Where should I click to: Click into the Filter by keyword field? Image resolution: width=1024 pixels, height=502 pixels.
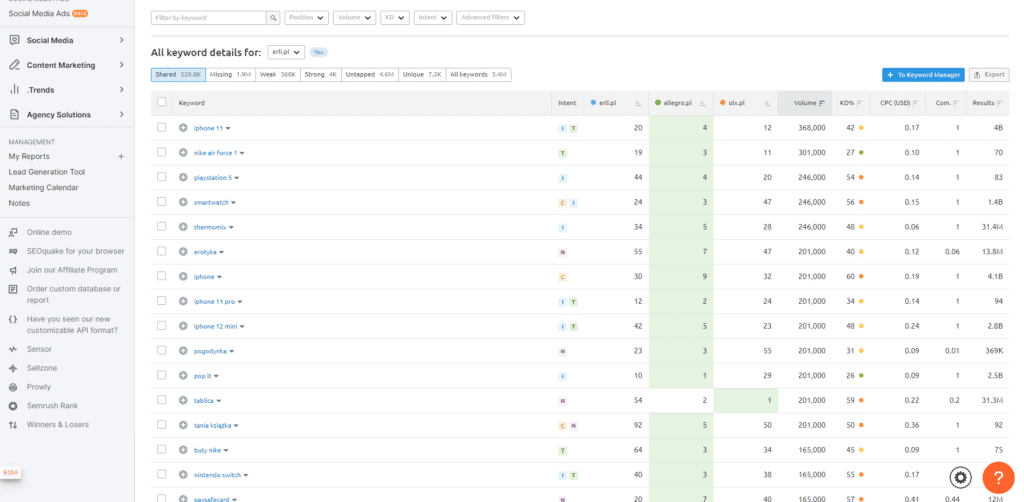pyautogui.click(x=209, y=18)
